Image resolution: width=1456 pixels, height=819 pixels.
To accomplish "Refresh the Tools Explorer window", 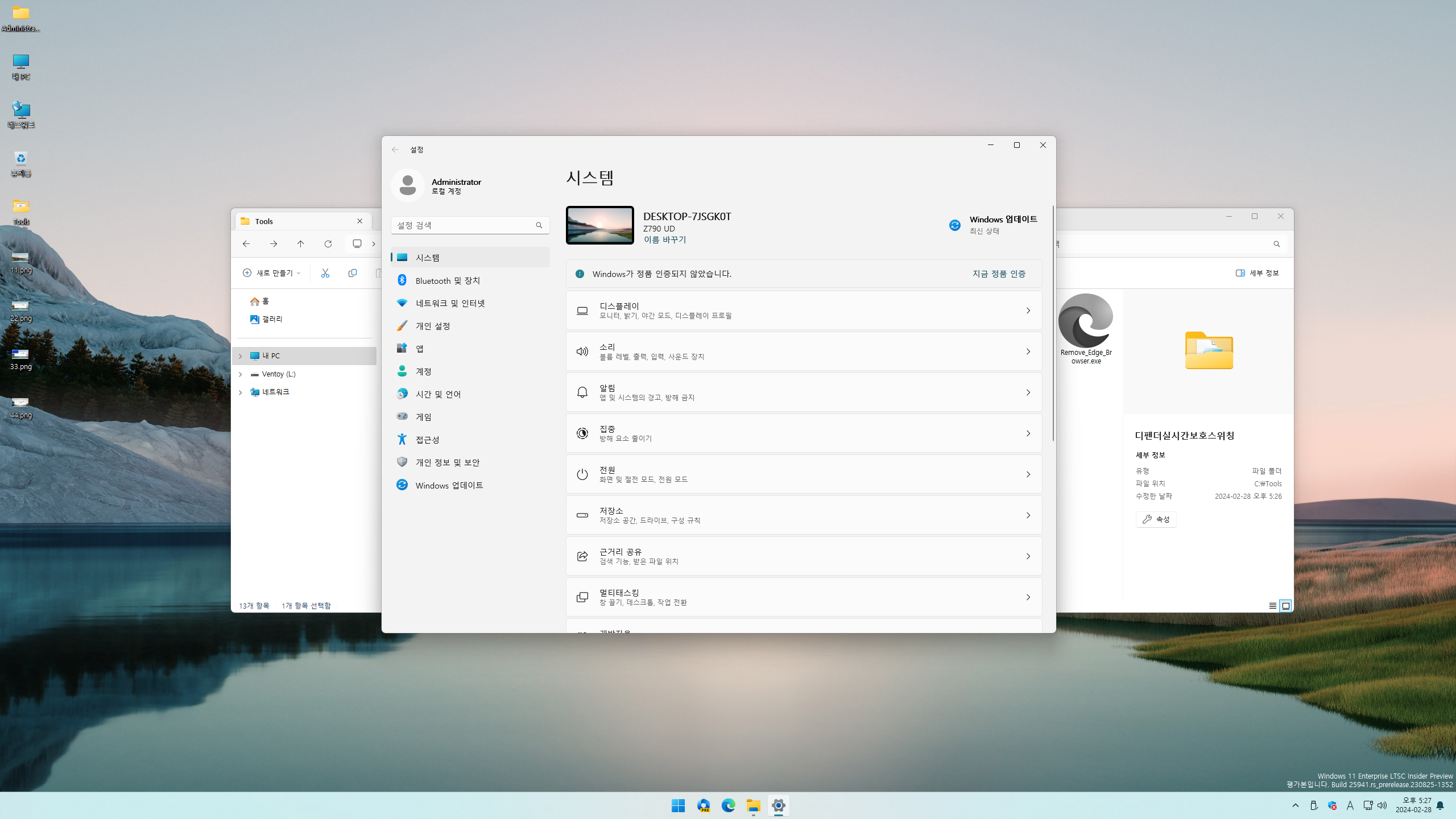I will 328,244.
